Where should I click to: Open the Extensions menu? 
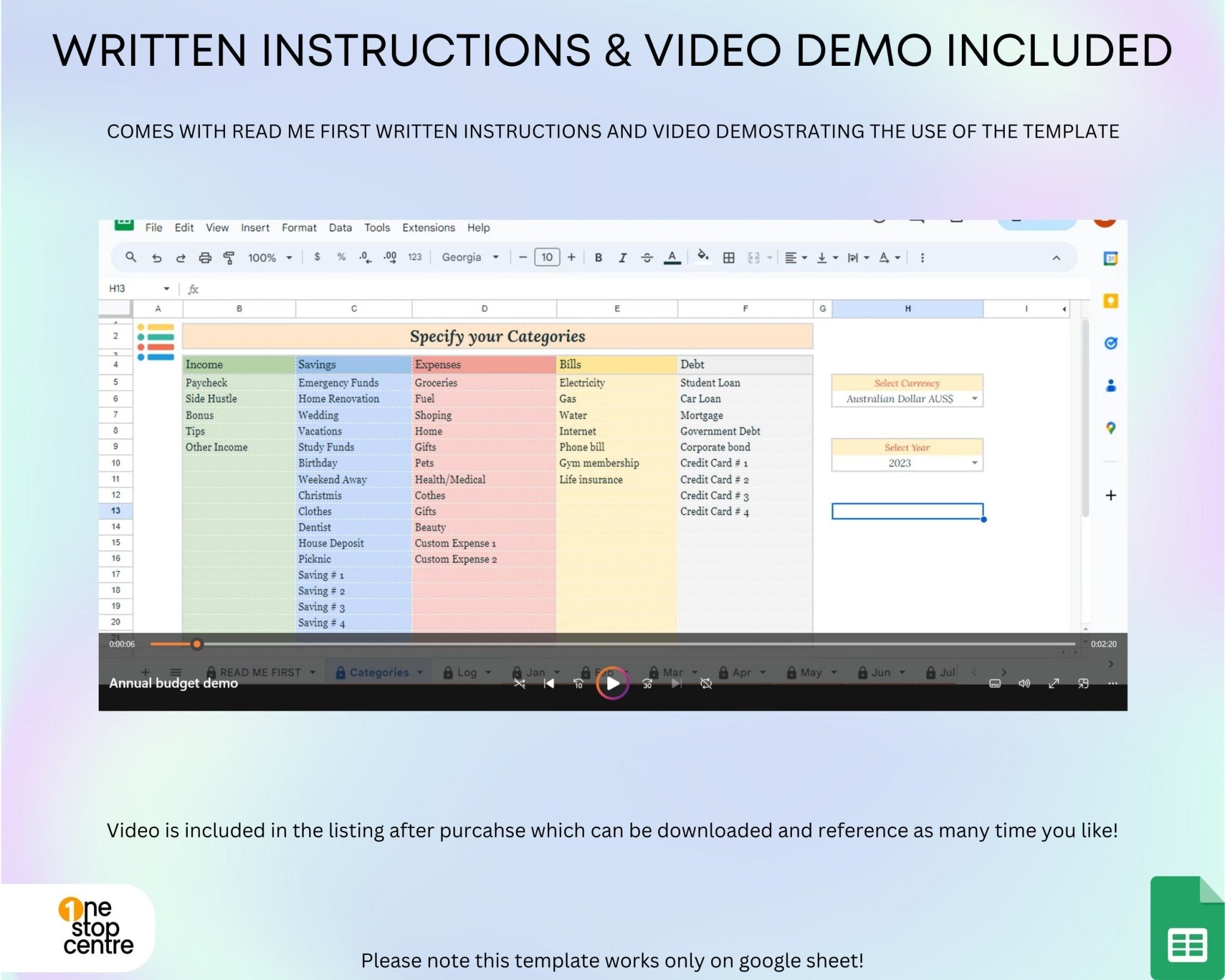tap(428, 227)
